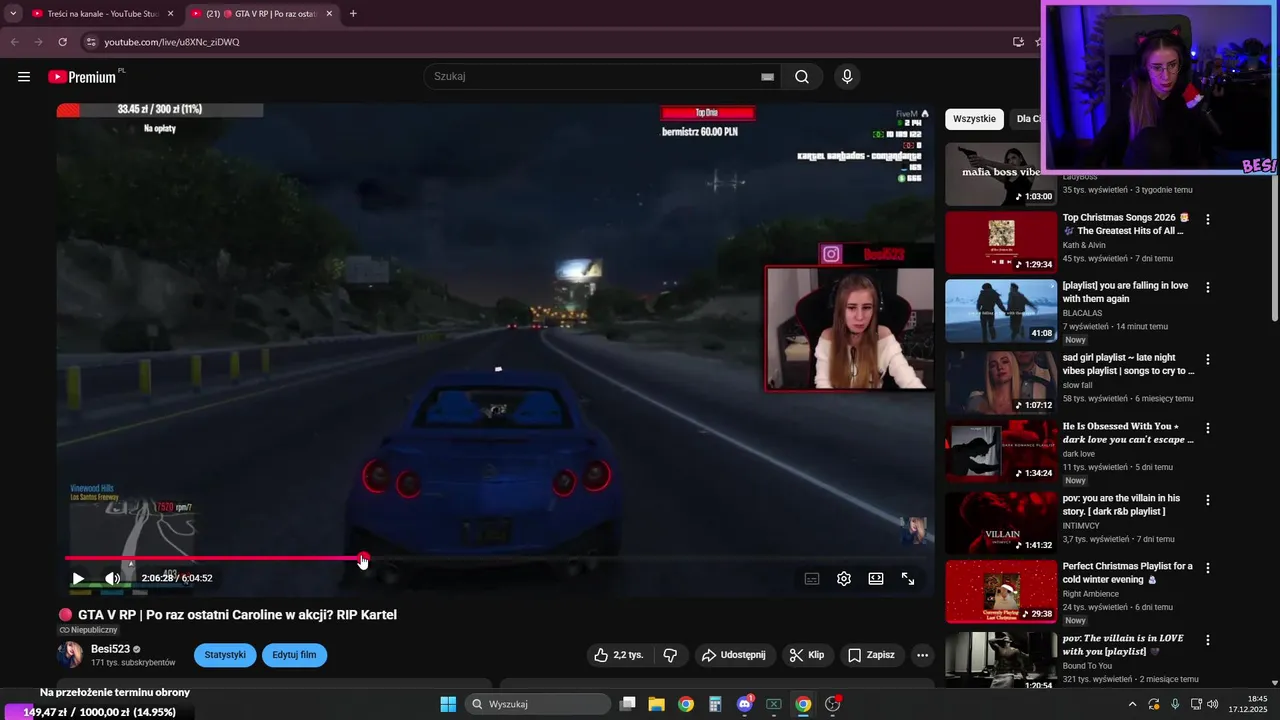This screenshot has width=1280, height=720.
Task: Open 'He Is Obsessed With You' video title
Action: pos(1128,433)
